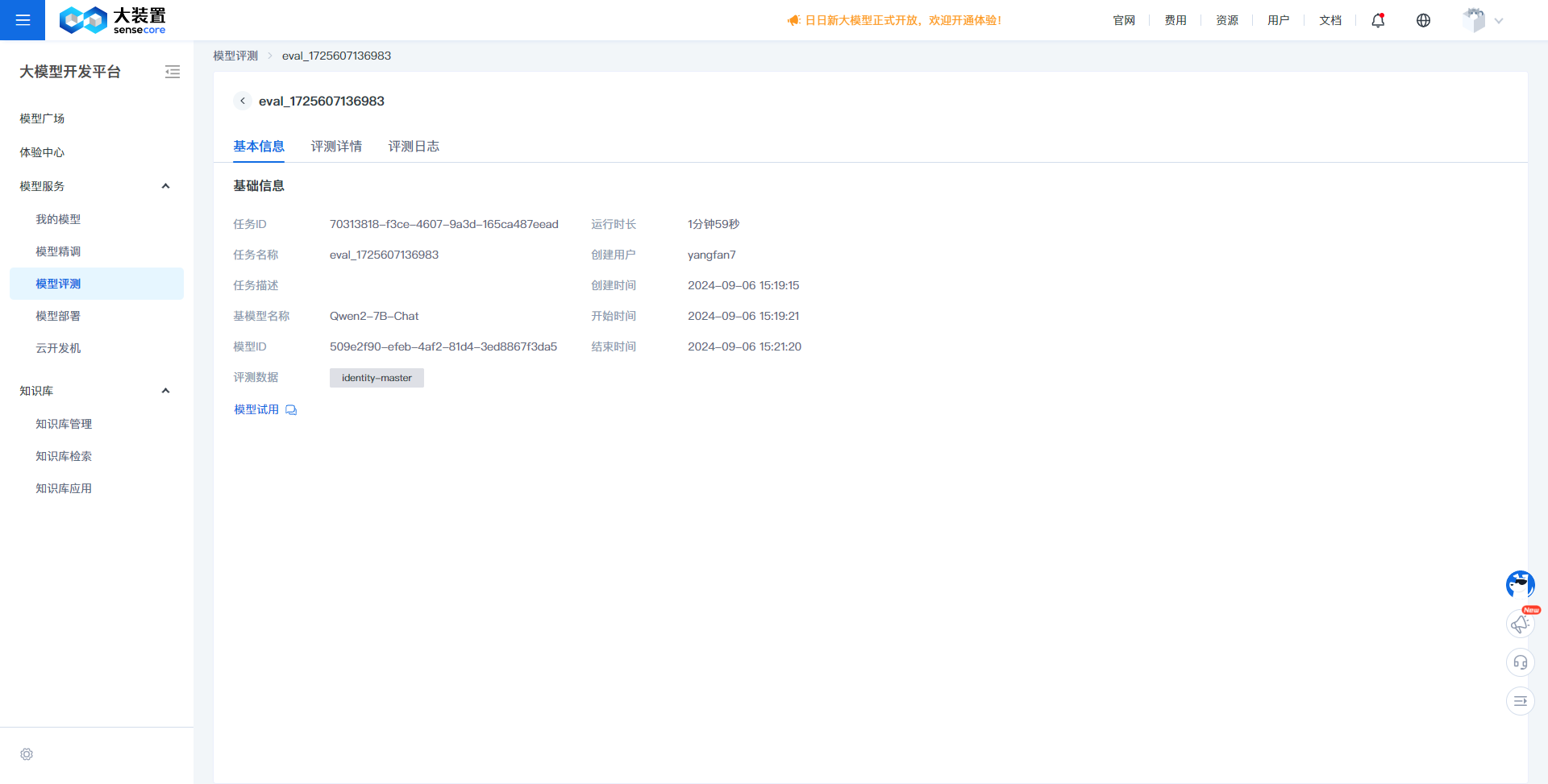Collapse the 知识库 sidebar section

coord(165,391)
